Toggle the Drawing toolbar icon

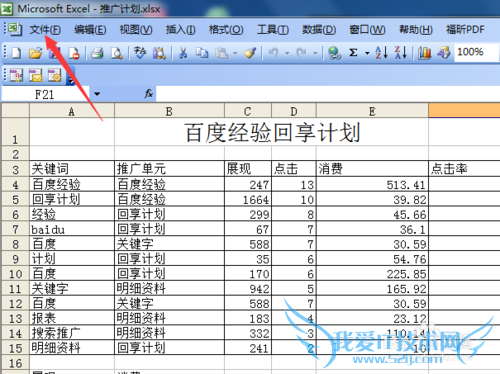(x=444, y=53)
